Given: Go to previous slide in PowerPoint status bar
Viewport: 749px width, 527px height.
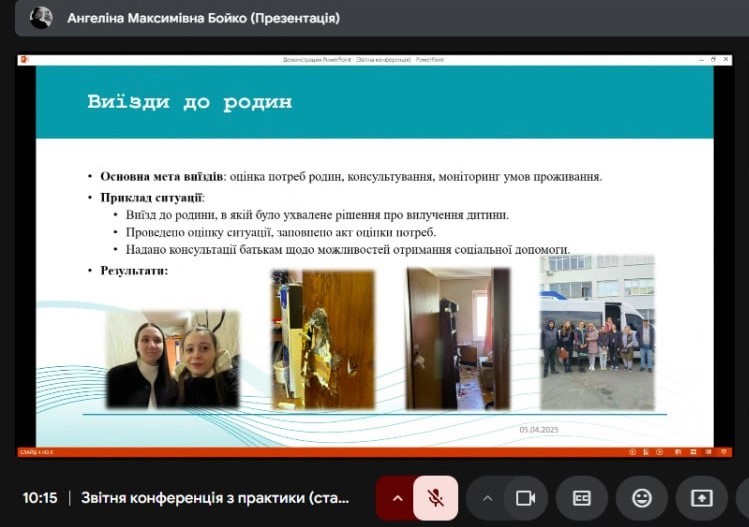Looking at the screenshot, I should click(x=632, y=452).
